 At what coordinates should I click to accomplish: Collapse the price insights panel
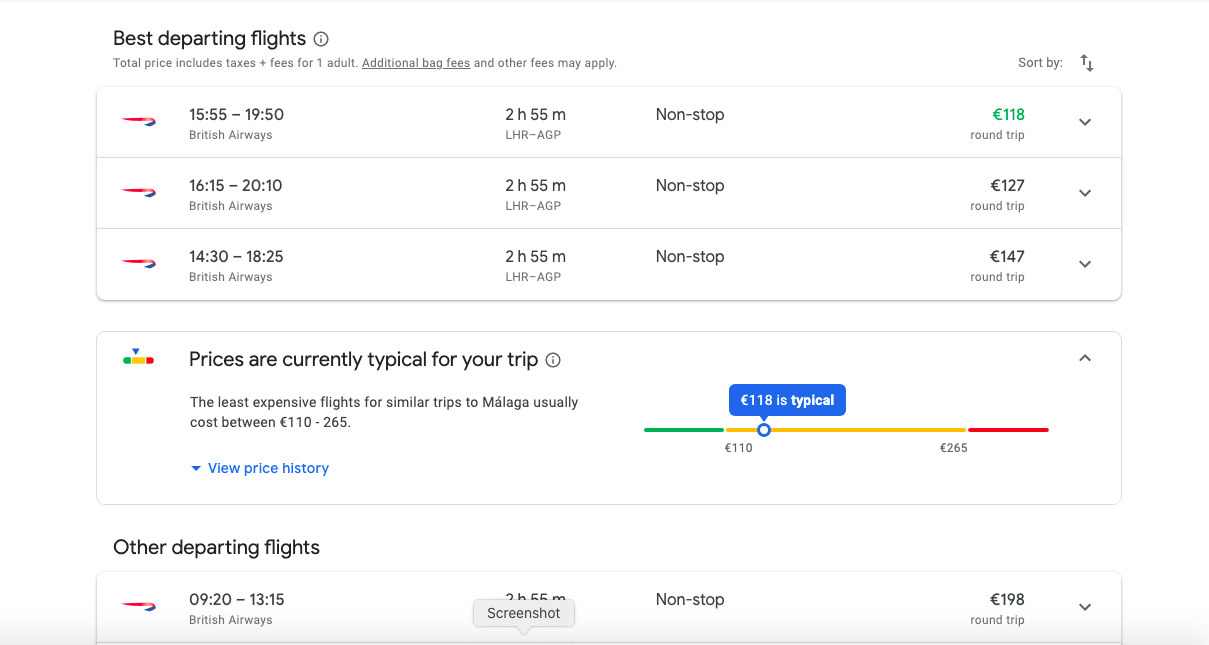pos(1085,358)
